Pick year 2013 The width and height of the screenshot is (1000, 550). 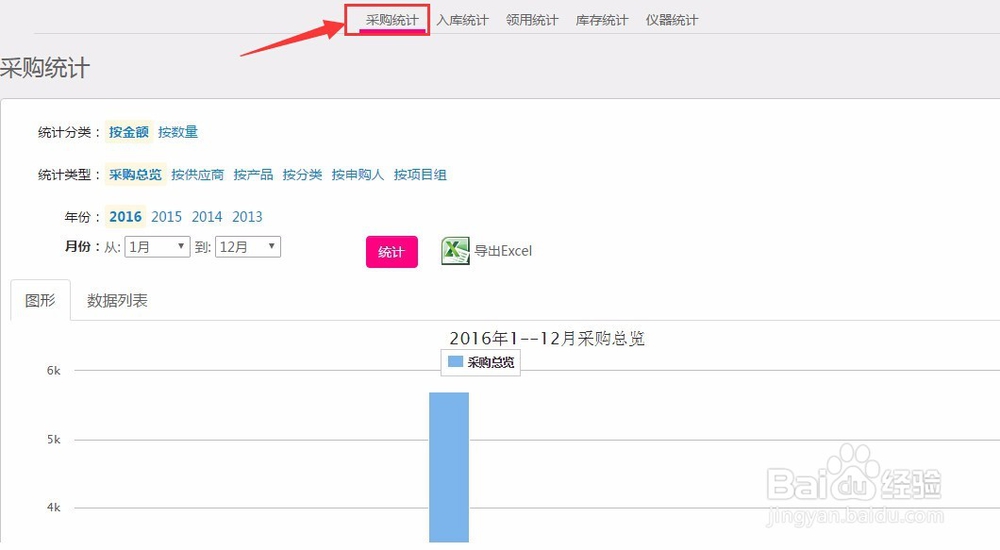(x=247, y=217)
